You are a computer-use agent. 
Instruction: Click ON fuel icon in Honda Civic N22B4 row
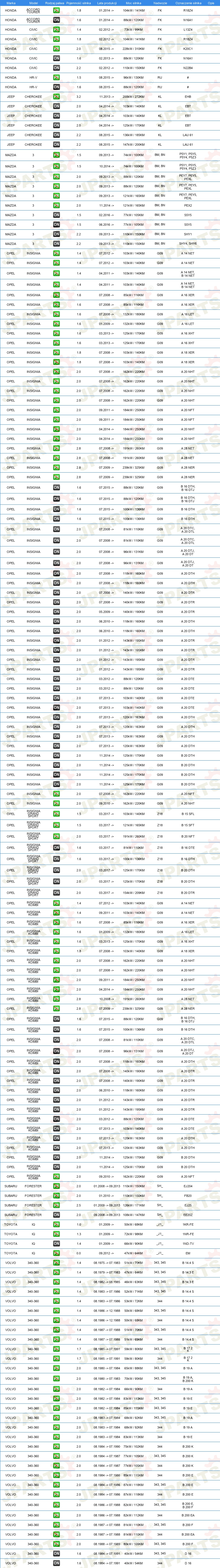[57, 68]
